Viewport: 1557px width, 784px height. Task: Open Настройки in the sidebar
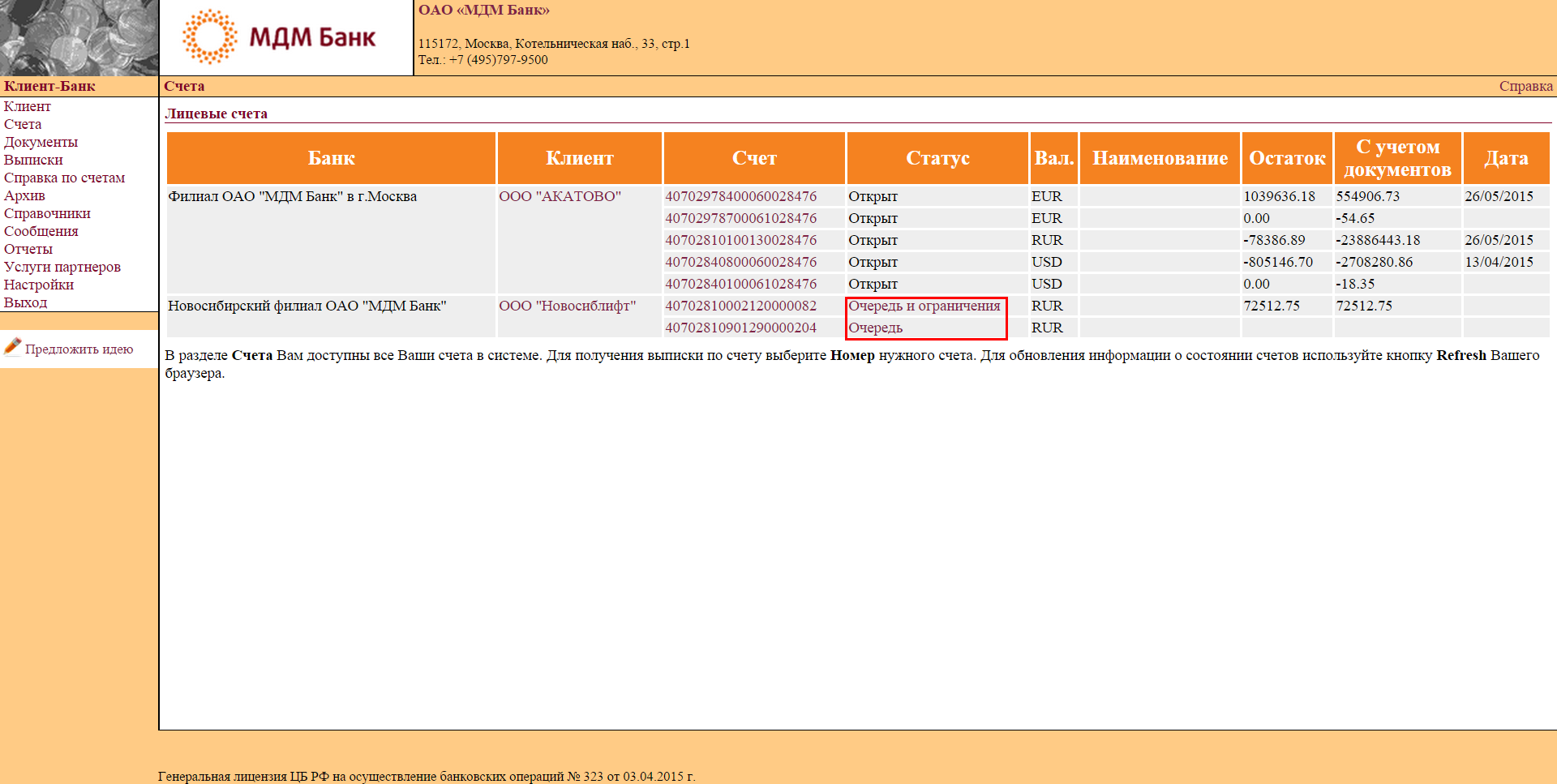[38, 285]
